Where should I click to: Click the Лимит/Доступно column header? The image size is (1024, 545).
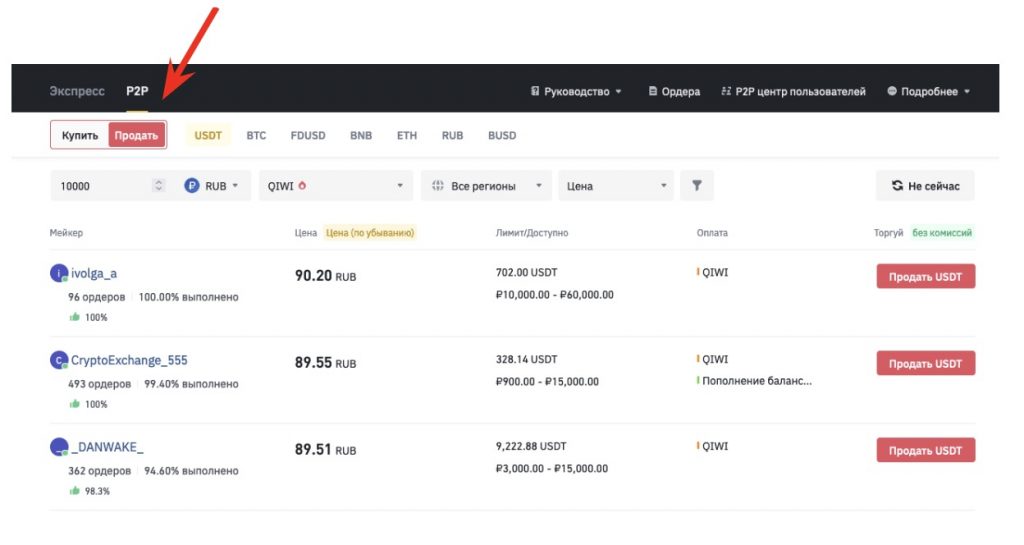[532, 232]
